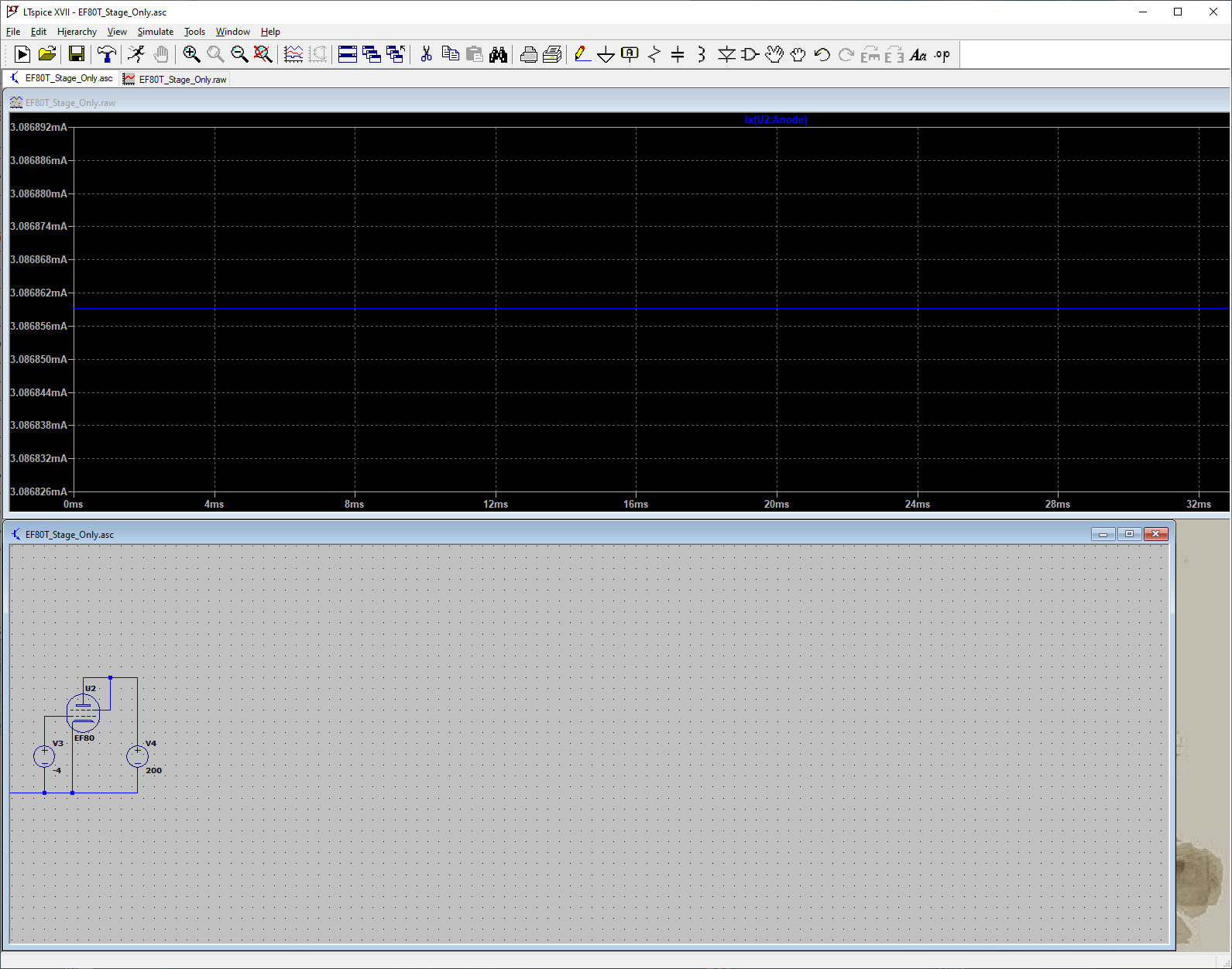Click the Zoom In magnifier icon
This screenshot has width=1232, height=969.
tap(191, 54)
